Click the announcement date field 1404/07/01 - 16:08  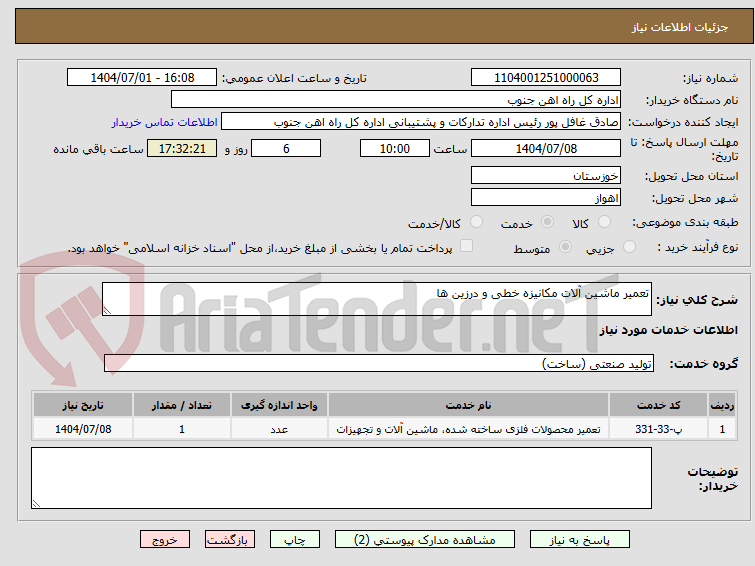coord(142,78)
